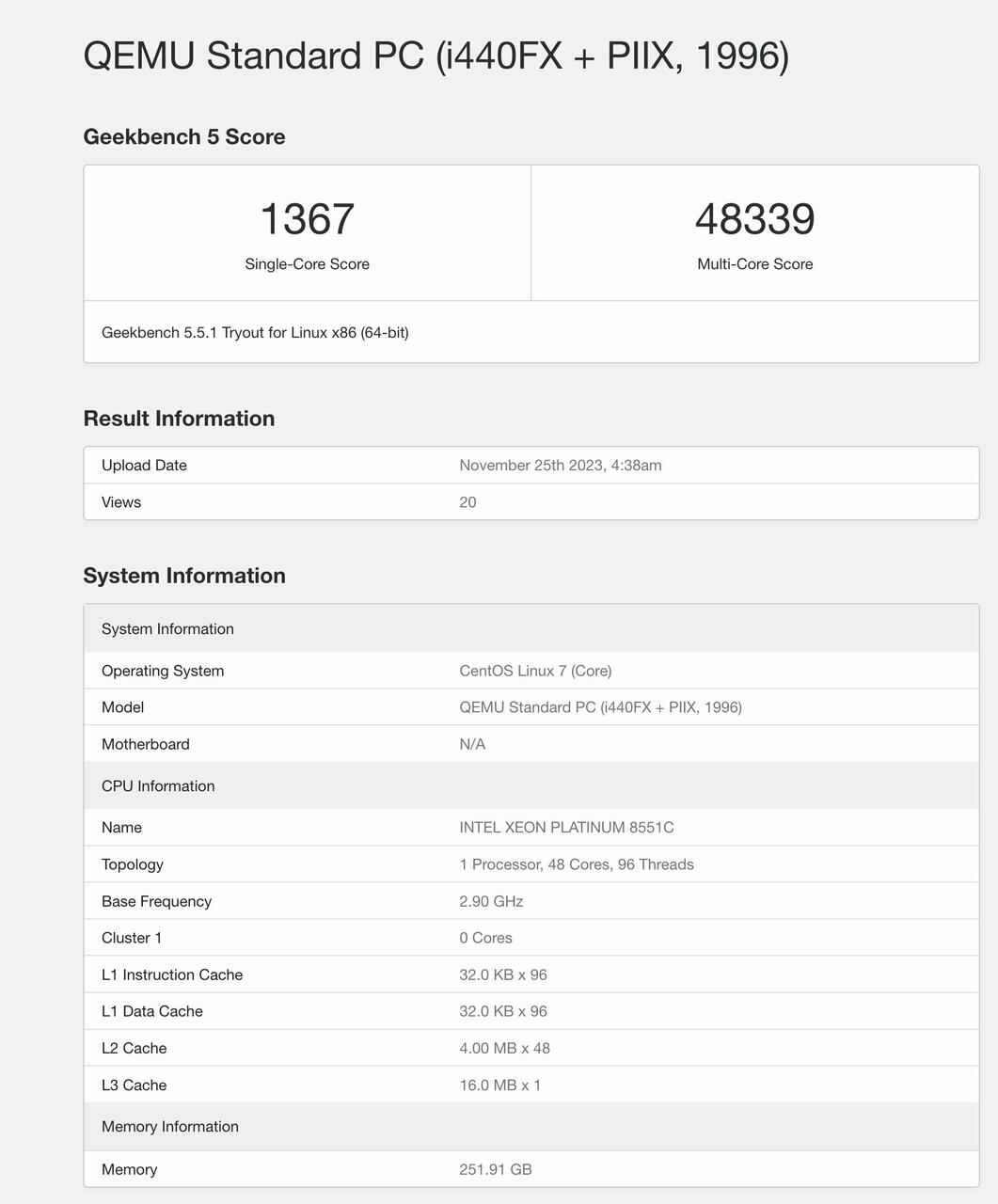
Task: Click the "CPU Information" table header
Action: [531, 785]
